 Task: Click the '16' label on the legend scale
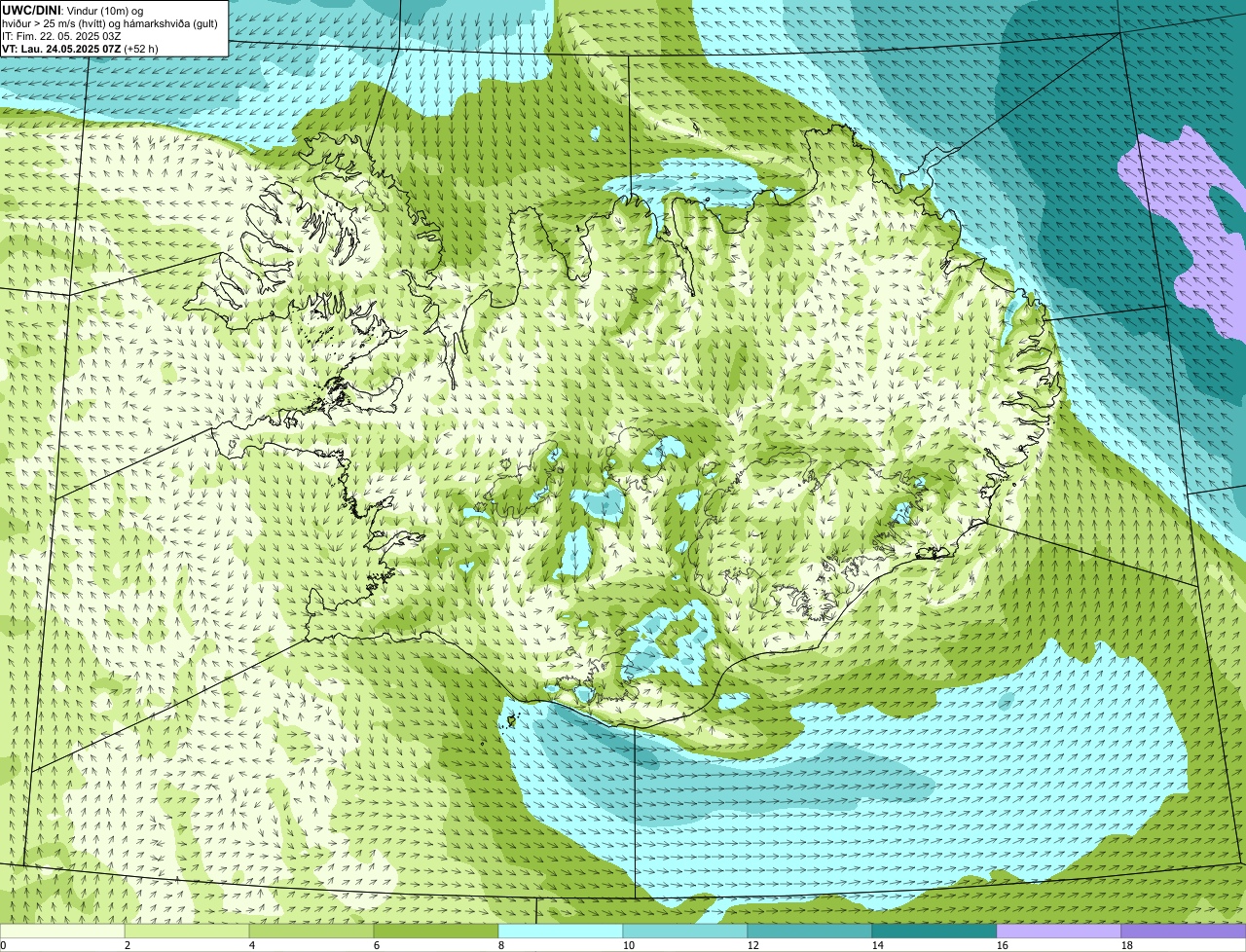1003,945
